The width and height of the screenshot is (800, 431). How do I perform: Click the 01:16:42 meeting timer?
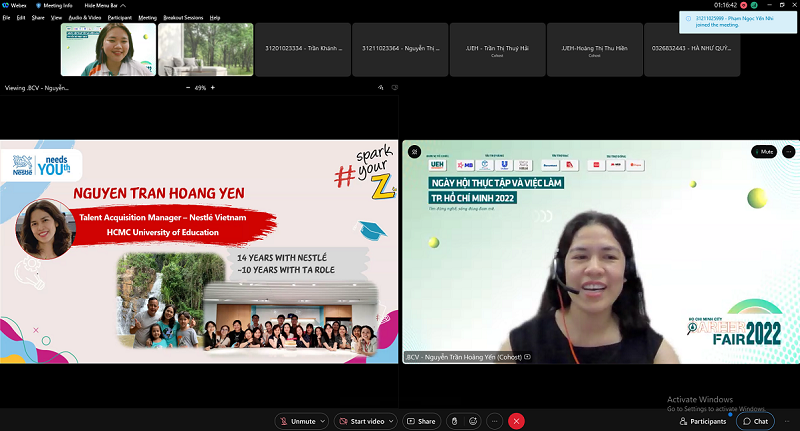[725, 5]
